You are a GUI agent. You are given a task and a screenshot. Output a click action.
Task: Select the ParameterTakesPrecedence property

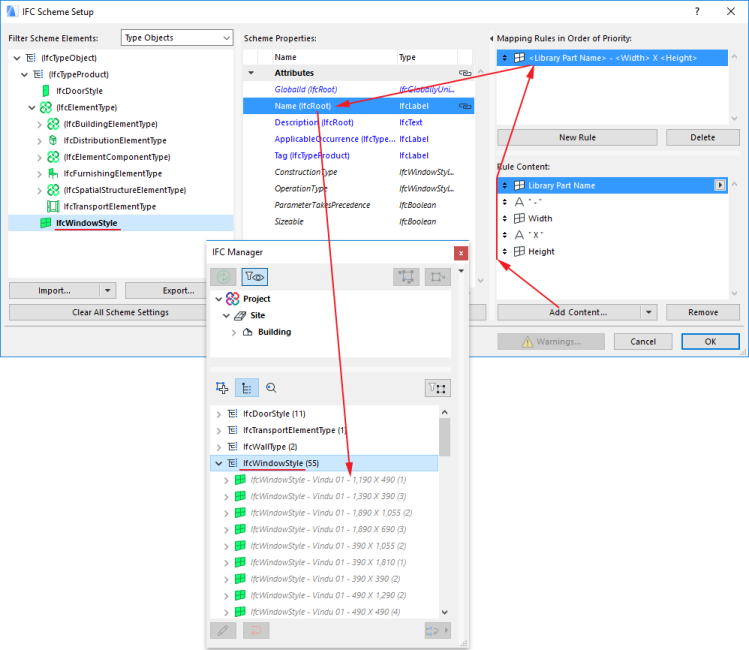tap(358, 205)
